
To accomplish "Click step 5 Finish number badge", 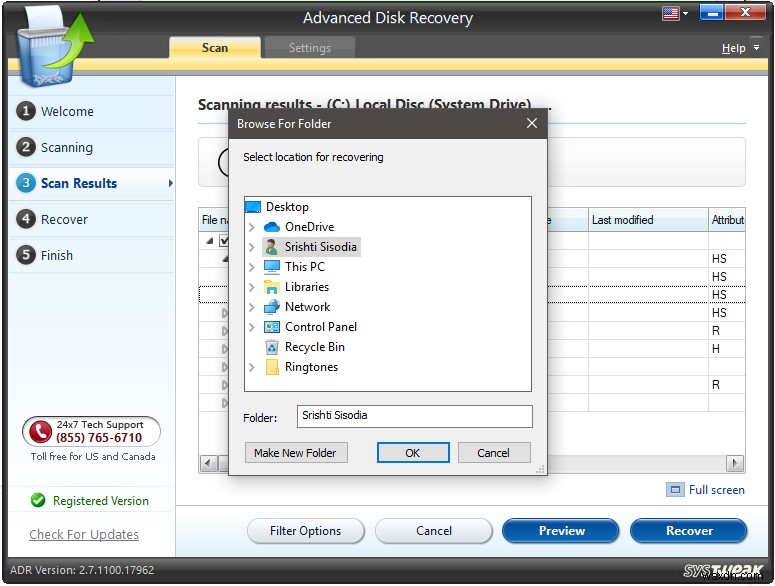I will tap(26, 255).
